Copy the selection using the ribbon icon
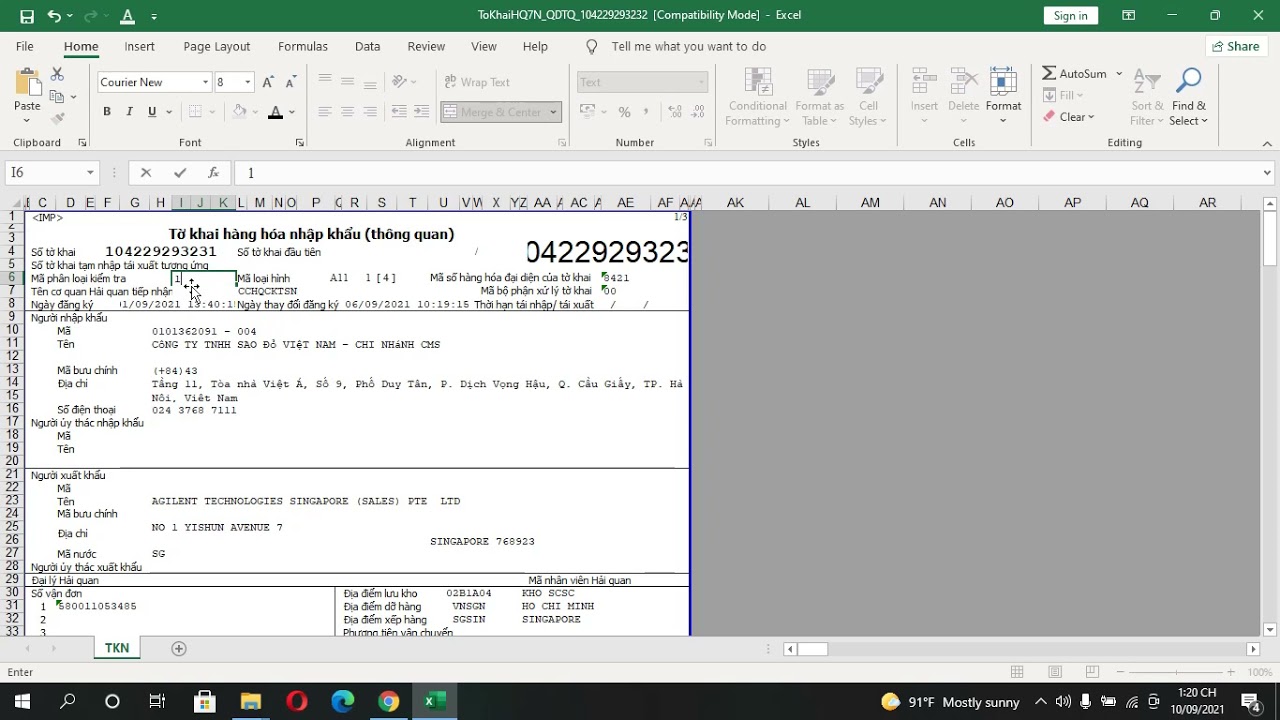The image size is (1280, 720). tap(57, 97)
